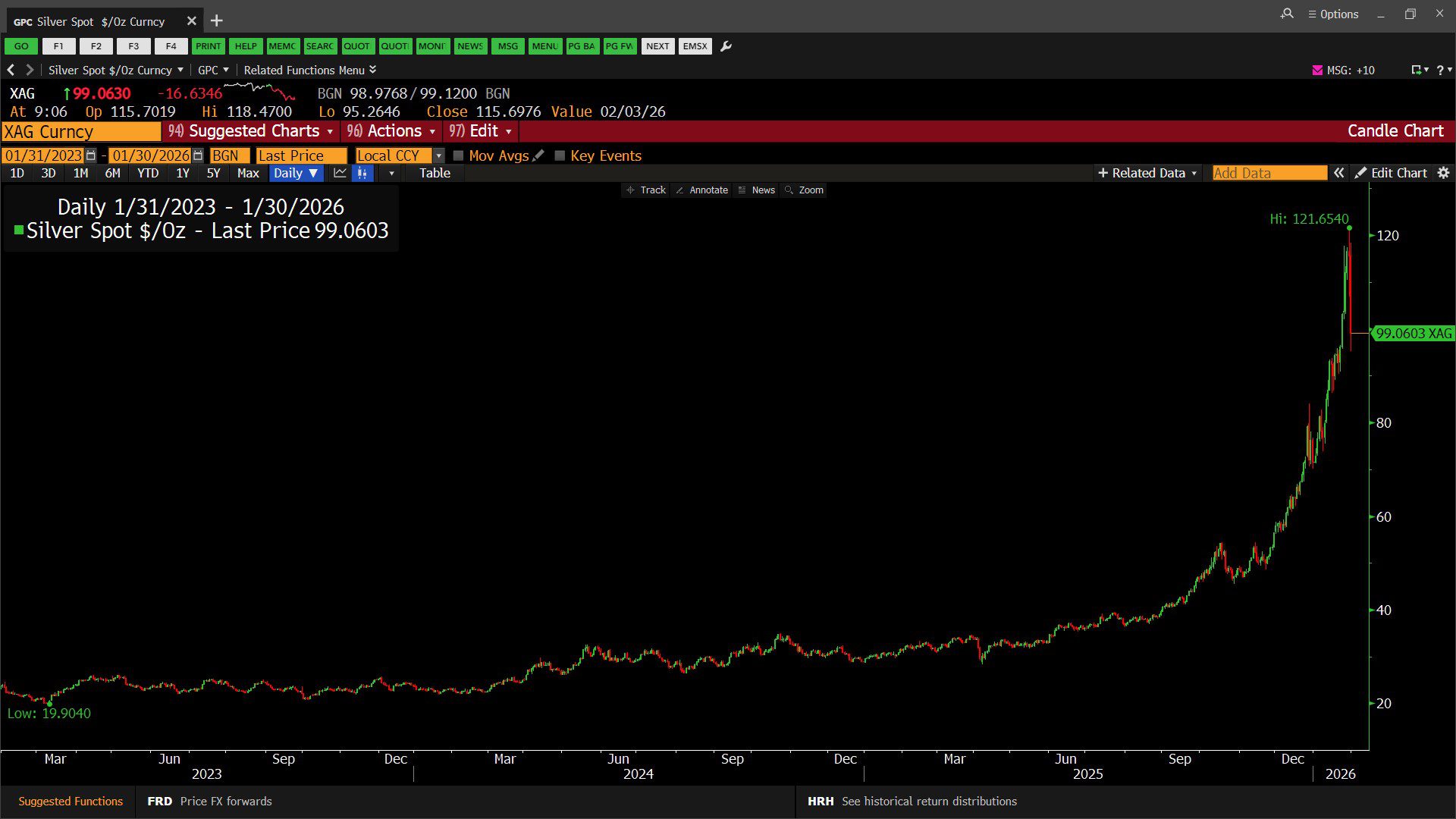This screenshot has height=819, width=1456.
Task: Open the Actions menu
Action: coord(391,131)
